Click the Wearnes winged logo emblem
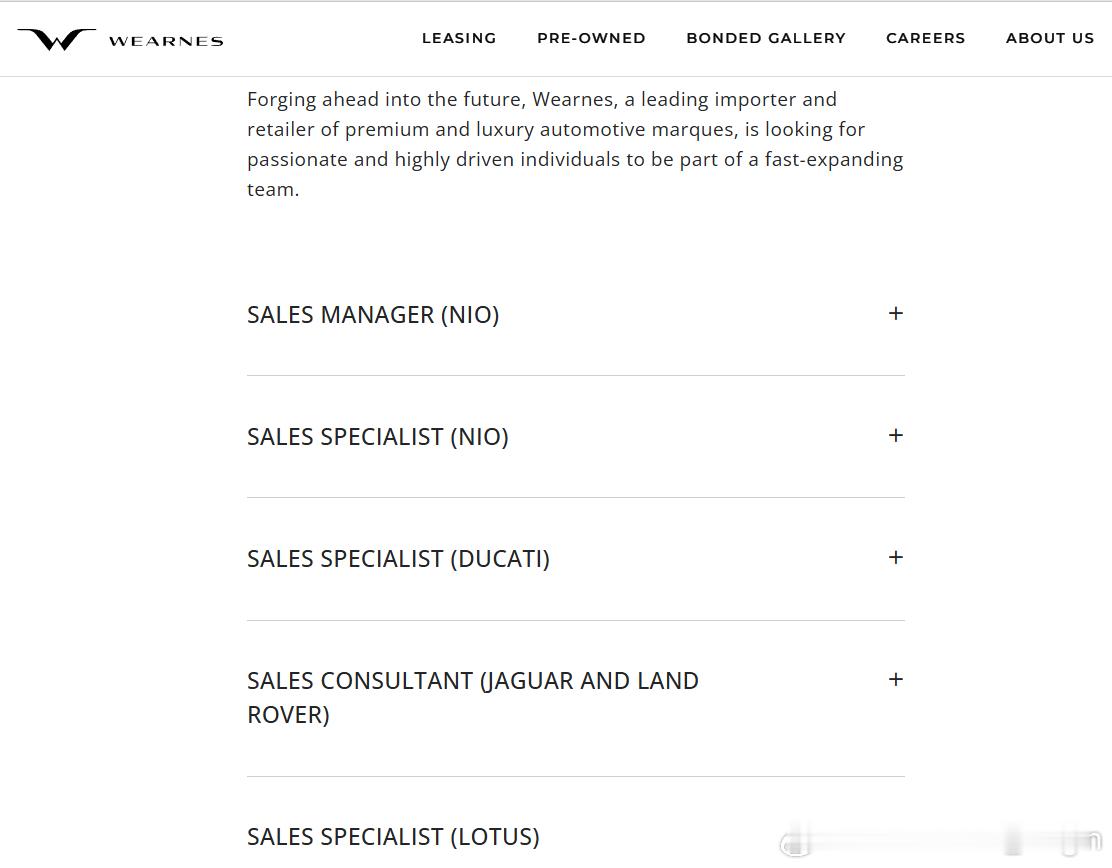 (56, 40)
